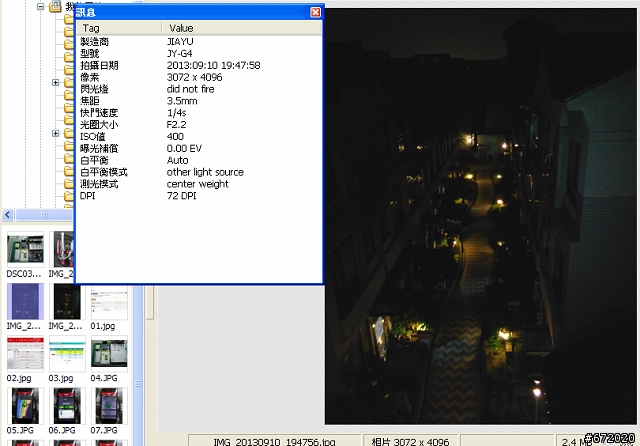Select the ISO值 tag
Viewport: 640px width, 446px height.
[92, 136]
